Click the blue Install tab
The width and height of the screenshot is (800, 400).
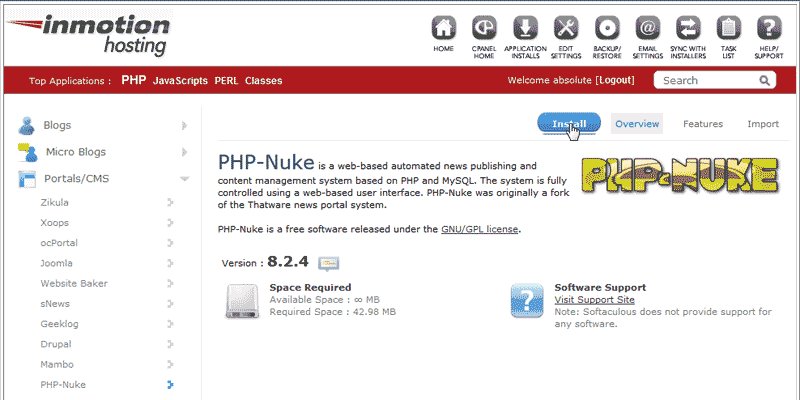coord(569,124)
